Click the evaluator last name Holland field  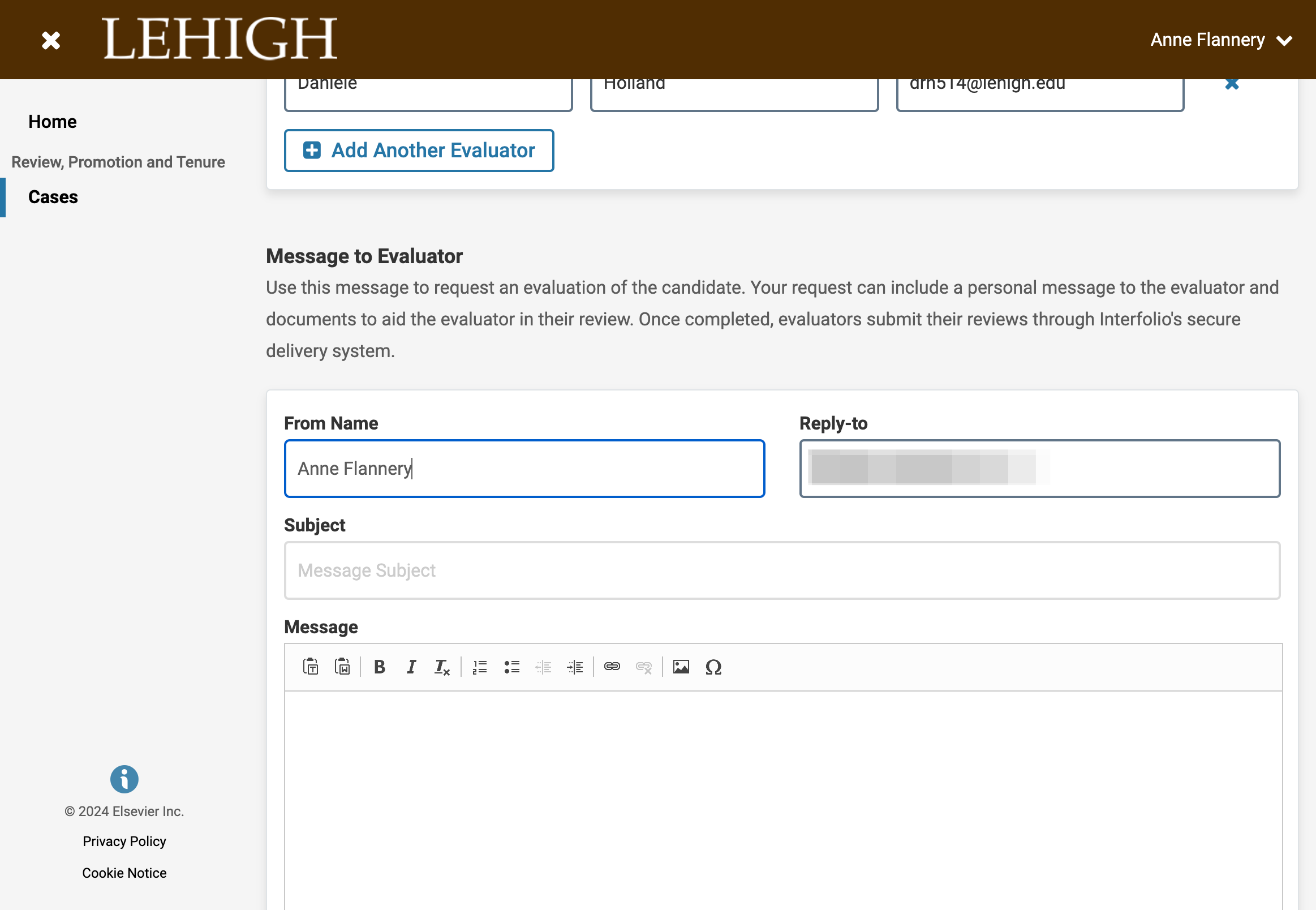734,94
